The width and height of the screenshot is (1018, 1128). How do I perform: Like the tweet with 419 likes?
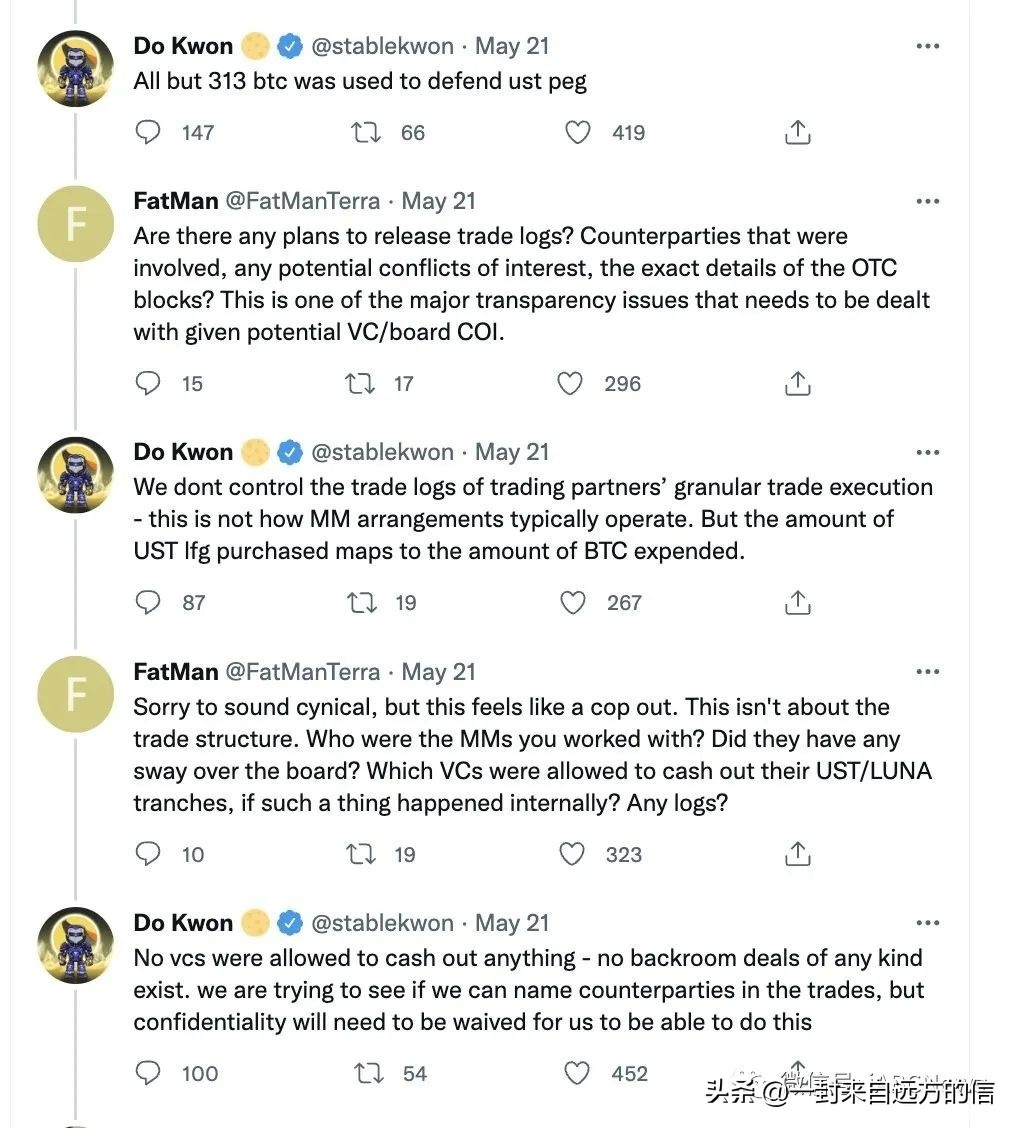tap(578, 132)
